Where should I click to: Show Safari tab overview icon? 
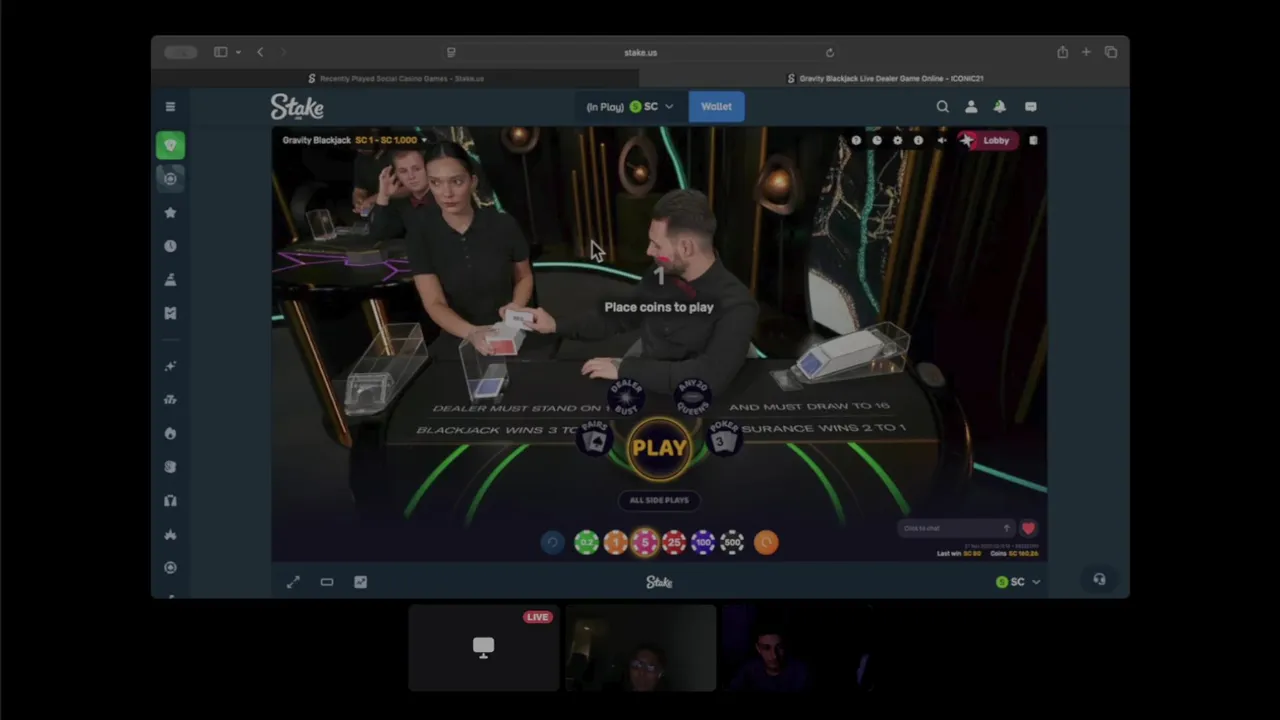(x=1111, y=52)
